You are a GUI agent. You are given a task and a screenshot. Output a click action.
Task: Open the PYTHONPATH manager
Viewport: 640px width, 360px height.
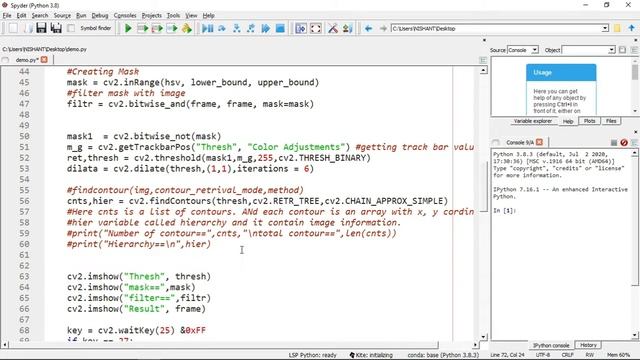tap(348, 28)
